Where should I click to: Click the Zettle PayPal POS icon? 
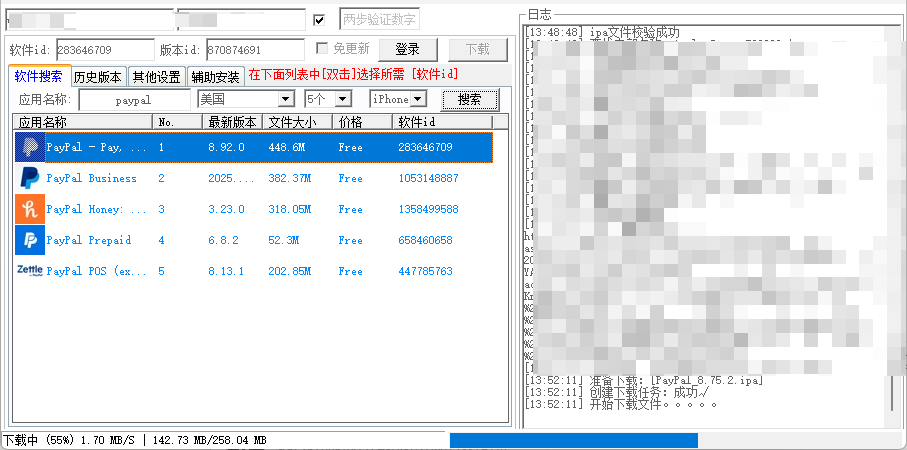(29, 270)
